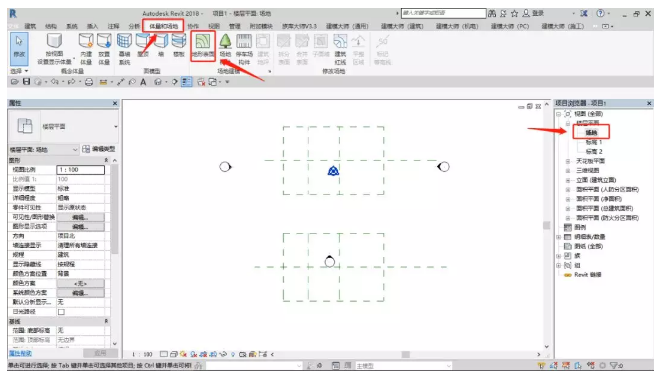Expand the Ceiling Plans (天花板平面) node

click(568, 161)
